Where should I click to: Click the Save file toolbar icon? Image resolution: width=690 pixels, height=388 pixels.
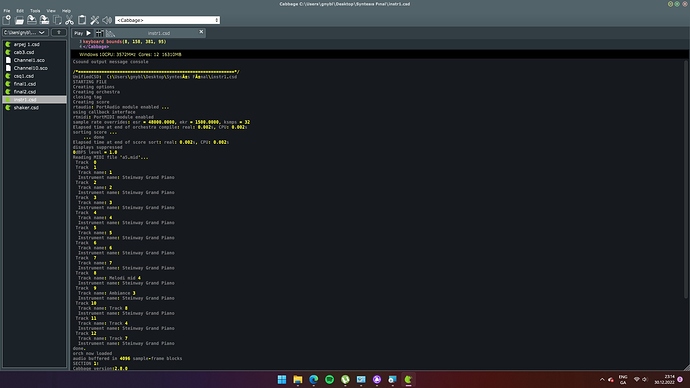tap(32, 20)
